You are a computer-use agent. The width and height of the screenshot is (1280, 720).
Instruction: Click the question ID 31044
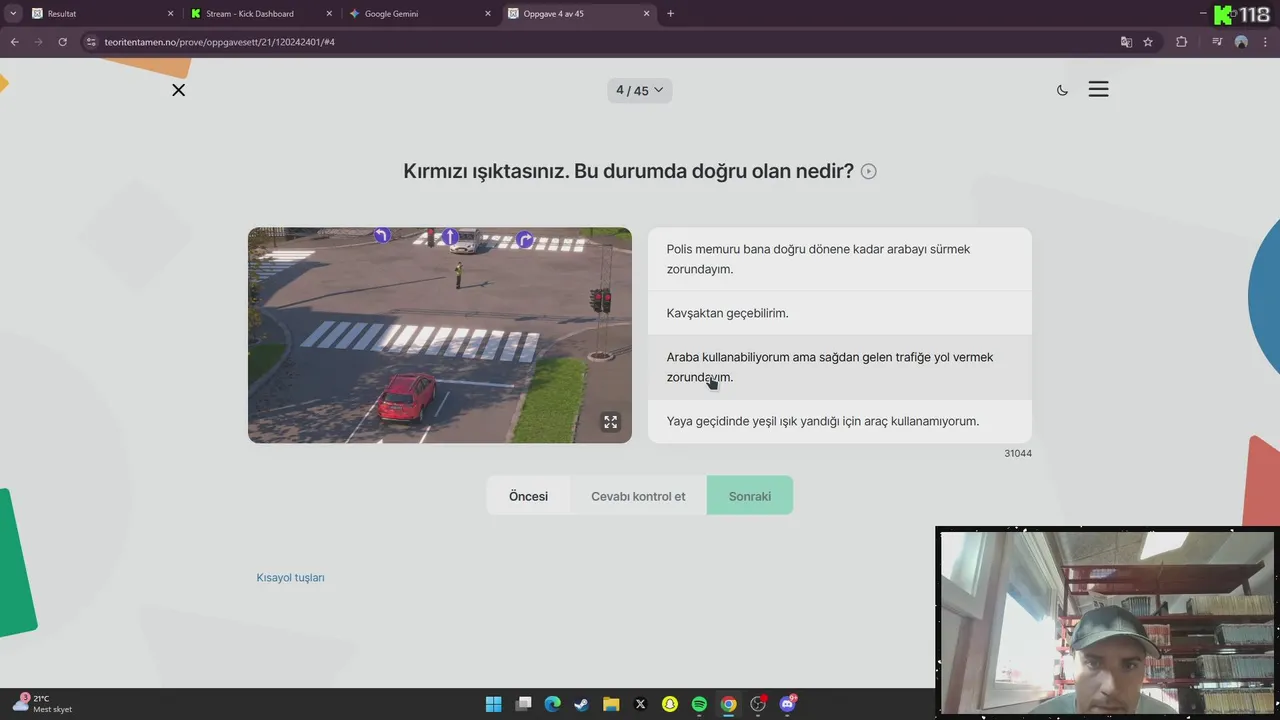pos(1018,453)
